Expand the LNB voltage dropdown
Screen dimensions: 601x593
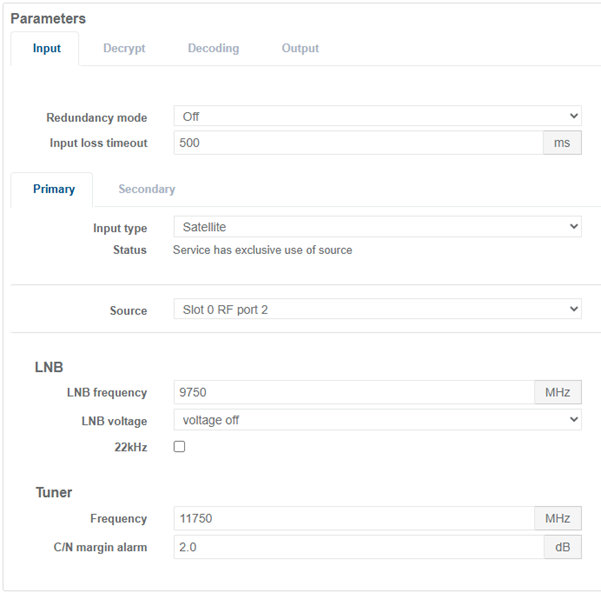pyautogui.click(x=377, y=420)
